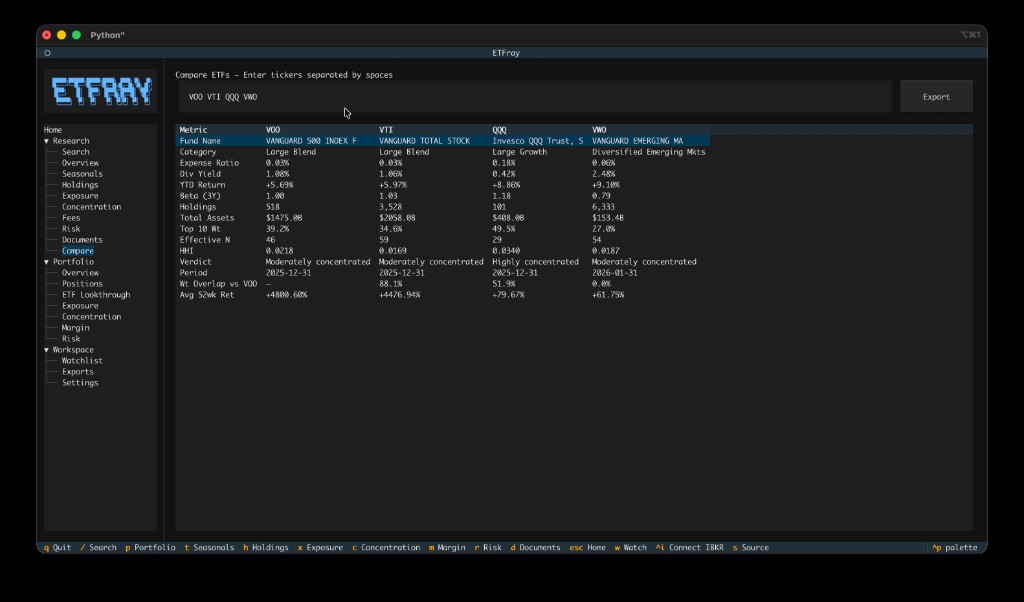The image size is (1024, 602).
Task: Open Risk under Research
Action: click(x=71, y=229)
